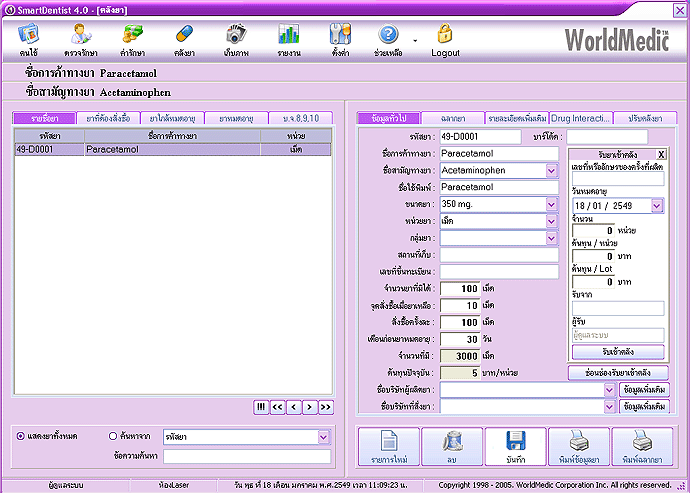Switch to the near-expiry drugs tab

pyautogui.click(x=172, y=118)
